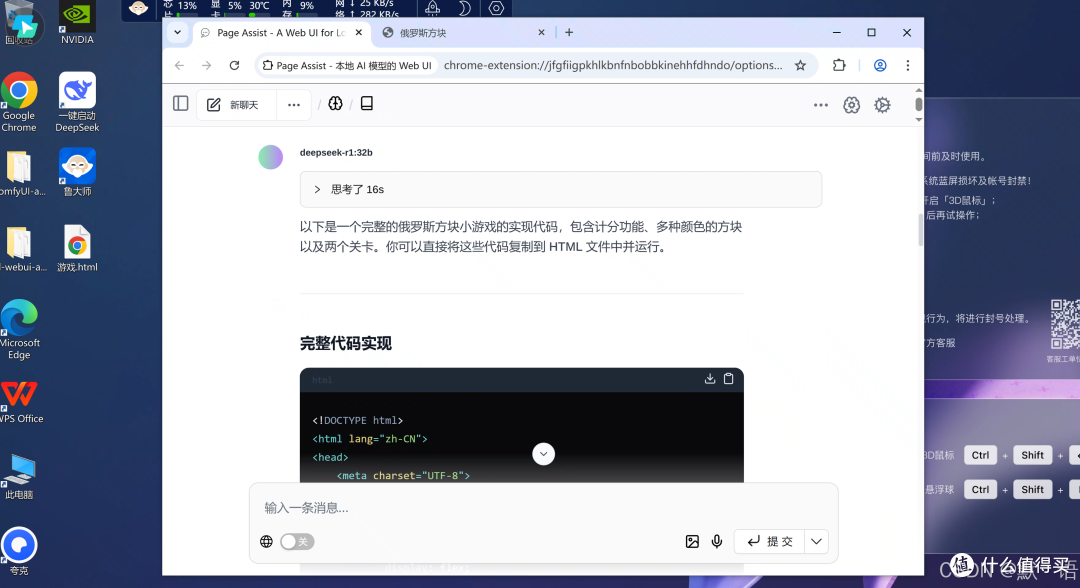Open 一键启动 DeepSeek desktop shortcut
Screen dimensions: 1080x588
tap(77, 102)
